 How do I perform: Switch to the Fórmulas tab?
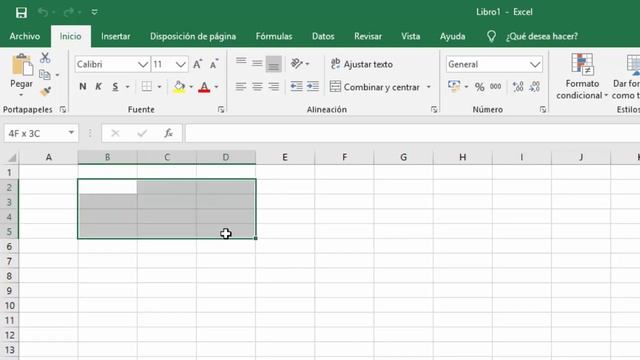click(274, 36)
